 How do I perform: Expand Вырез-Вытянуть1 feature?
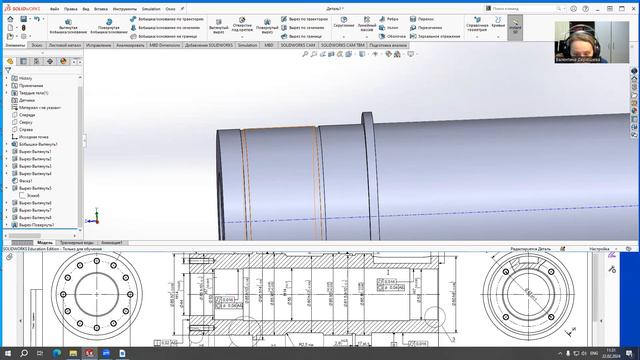tap(7, 151)
